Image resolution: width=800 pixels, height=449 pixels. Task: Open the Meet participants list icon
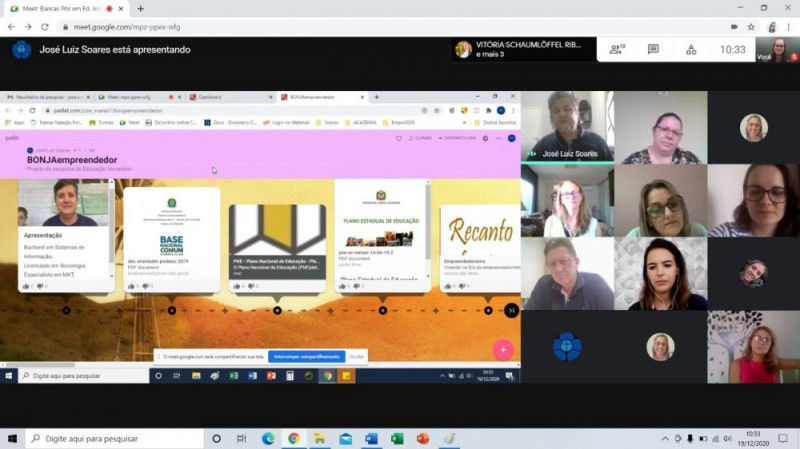[617, 49]
